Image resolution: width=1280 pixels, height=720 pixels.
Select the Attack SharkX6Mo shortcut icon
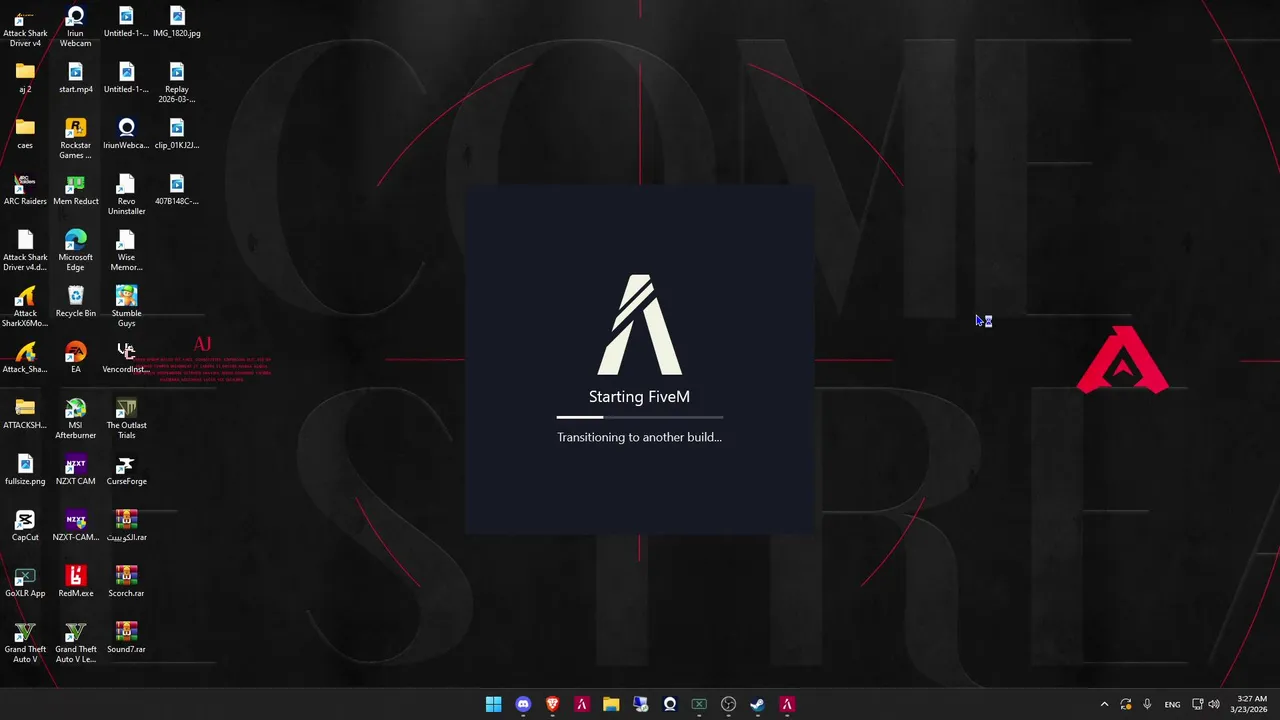coord(25,307)
